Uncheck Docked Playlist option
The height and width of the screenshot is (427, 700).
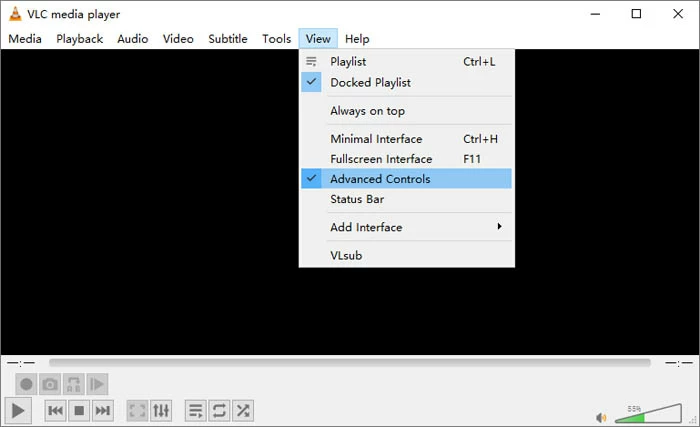pos(370,83)
